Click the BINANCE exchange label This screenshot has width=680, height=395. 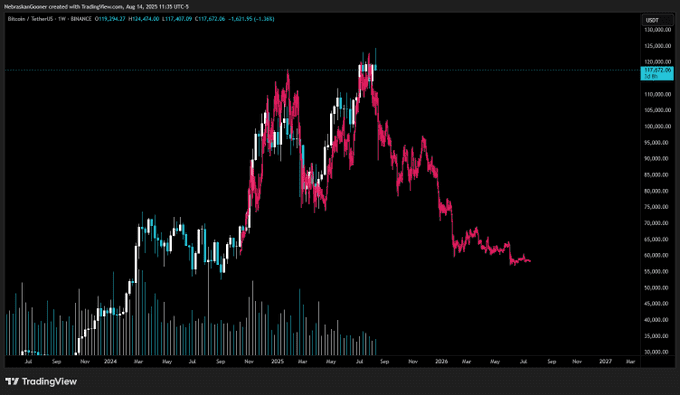[81, 19]
